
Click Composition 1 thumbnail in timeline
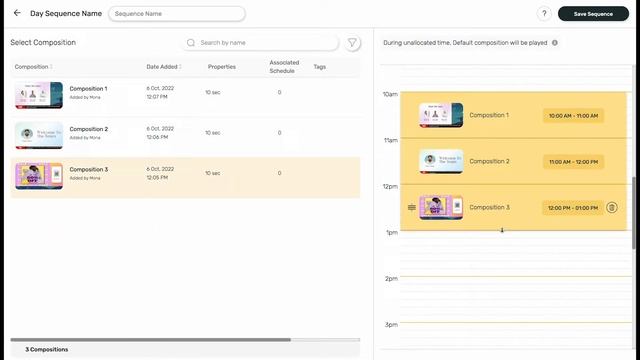441,115
